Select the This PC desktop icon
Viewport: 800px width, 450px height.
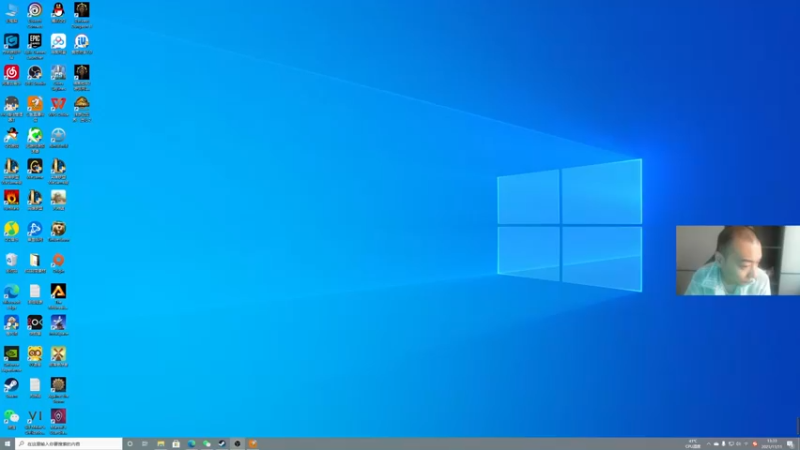click(x=11, y=12)
